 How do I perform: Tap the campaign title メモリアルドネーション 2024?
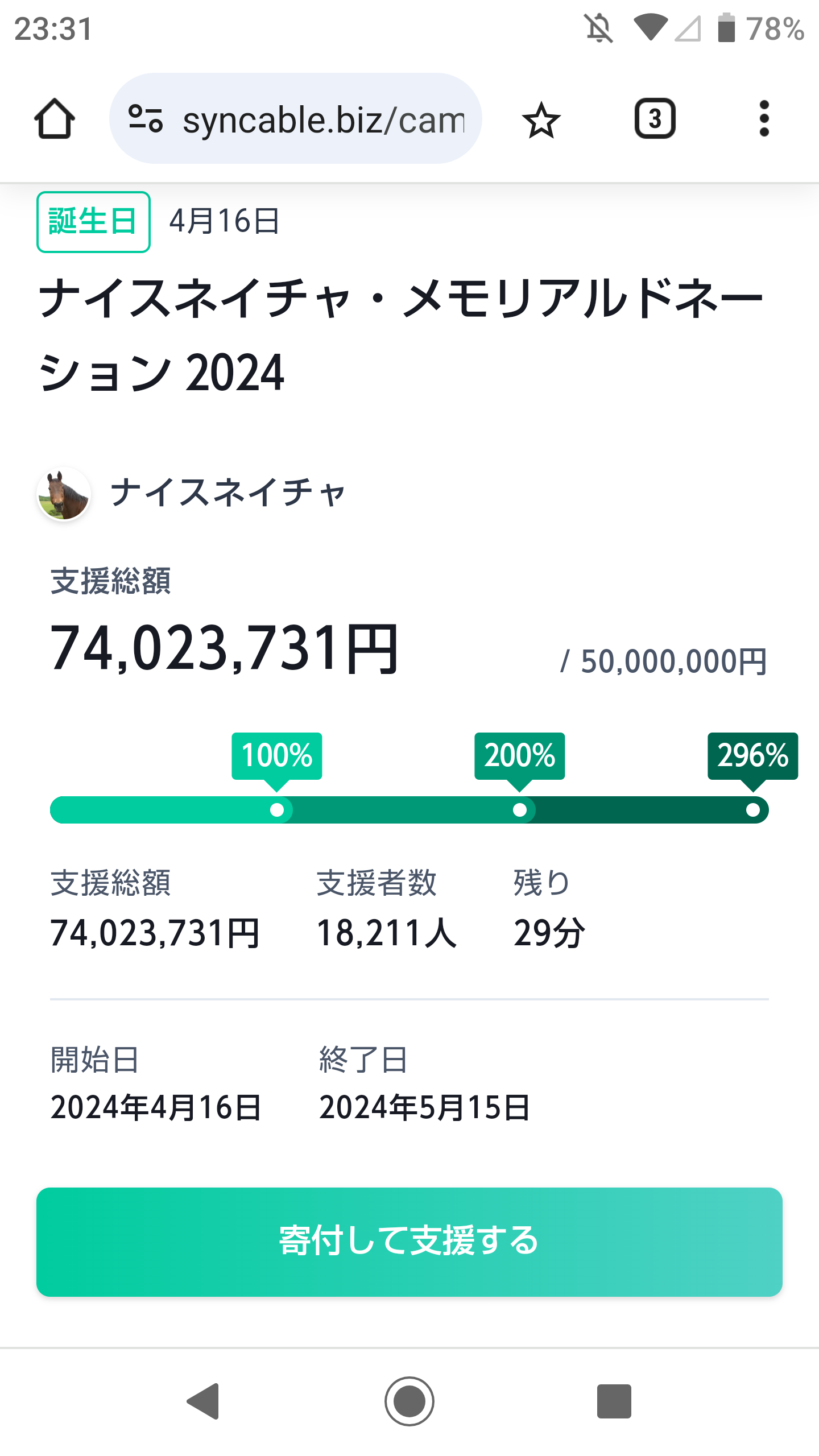point(400,334)
